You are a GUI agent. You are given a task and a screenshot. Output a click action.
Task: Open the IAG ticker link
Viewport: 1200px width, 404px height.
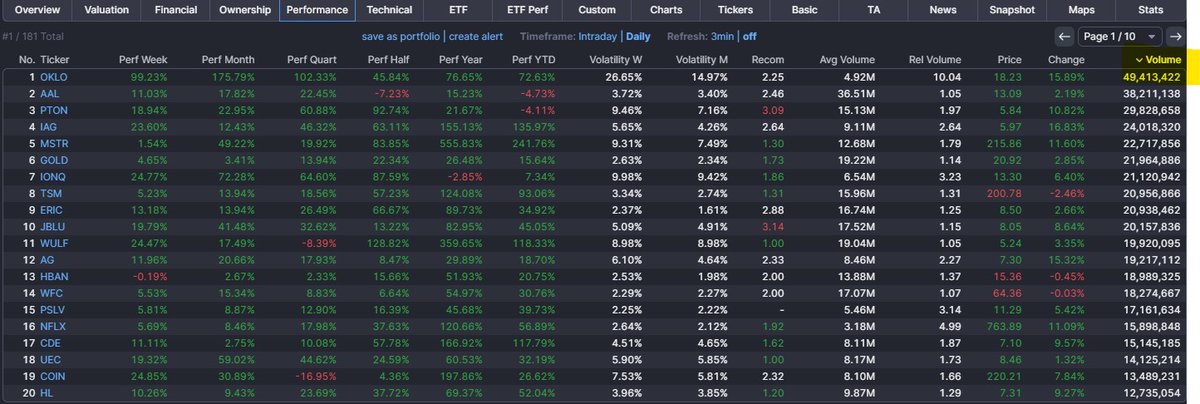coord(50,125)
